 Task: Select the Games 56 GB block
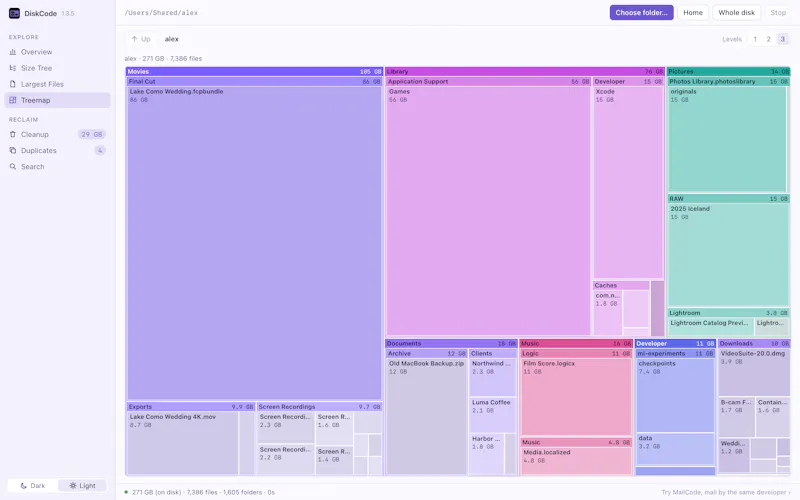488,211
